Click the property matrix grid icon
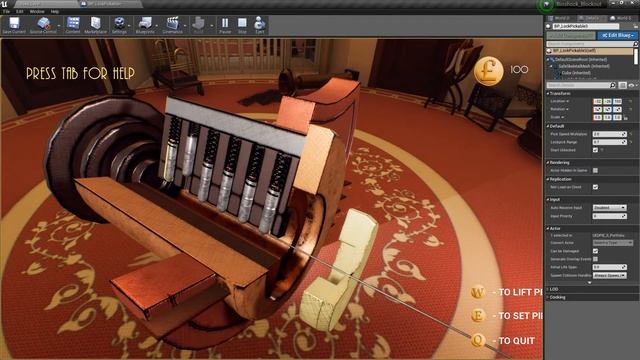The image size is (640, 360). pyautogui.click(x=622, y=85)
